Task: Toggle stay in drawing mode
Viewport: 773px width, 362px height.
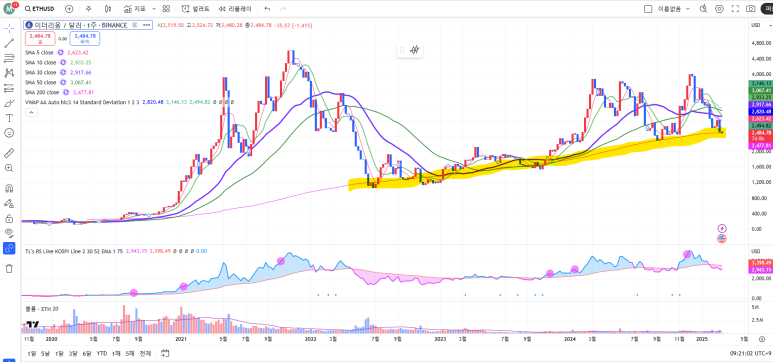Action: coord(9,203)
